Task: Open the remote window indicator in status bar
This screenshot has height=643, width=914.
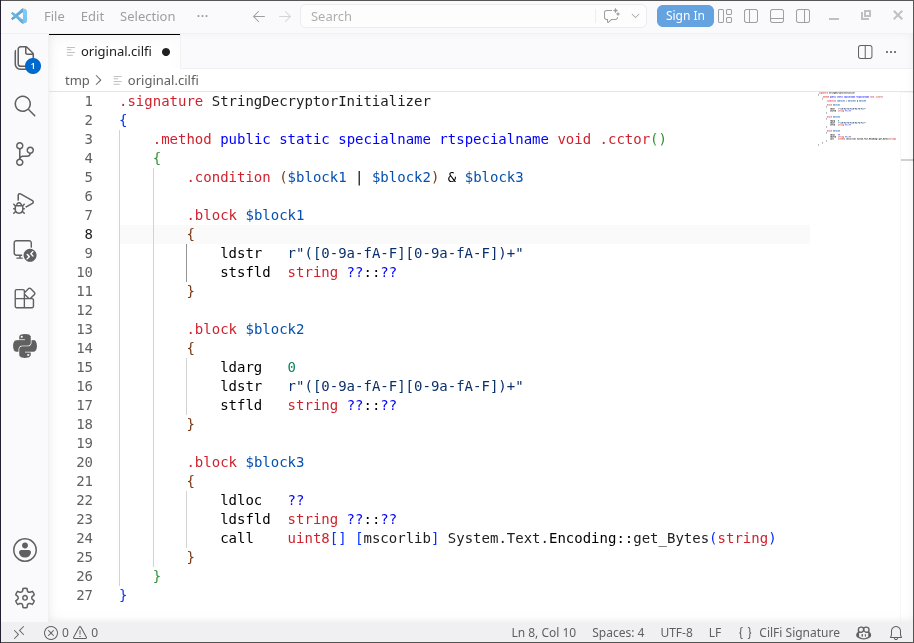Action: (x=19, y=633)
